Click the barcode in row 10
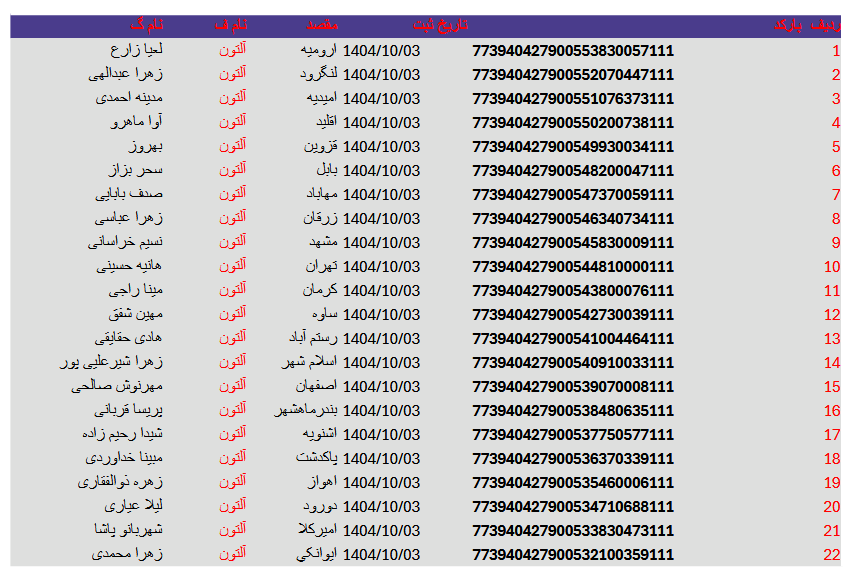This screenshot has width=846, height=575. (573, 267)
